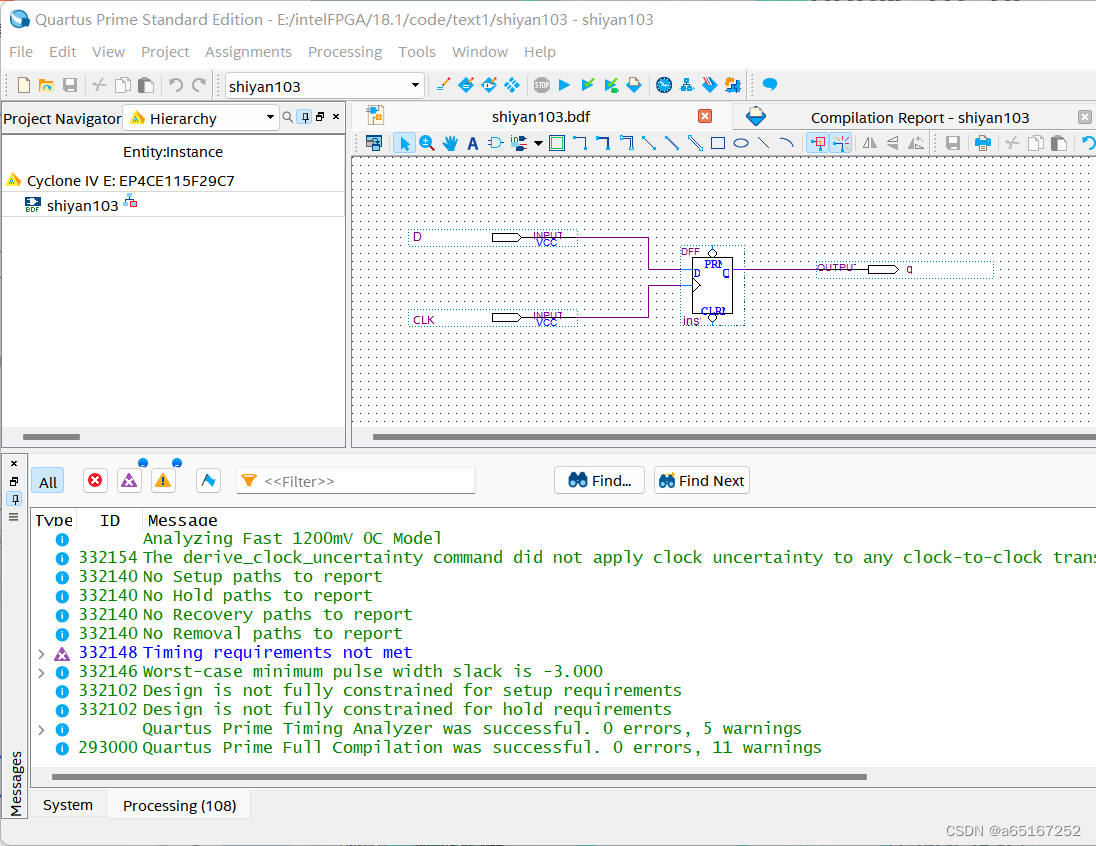1096x846 pixels.
Task: Close the shiyan103.bdf tab
Action: tap(705, 116)
